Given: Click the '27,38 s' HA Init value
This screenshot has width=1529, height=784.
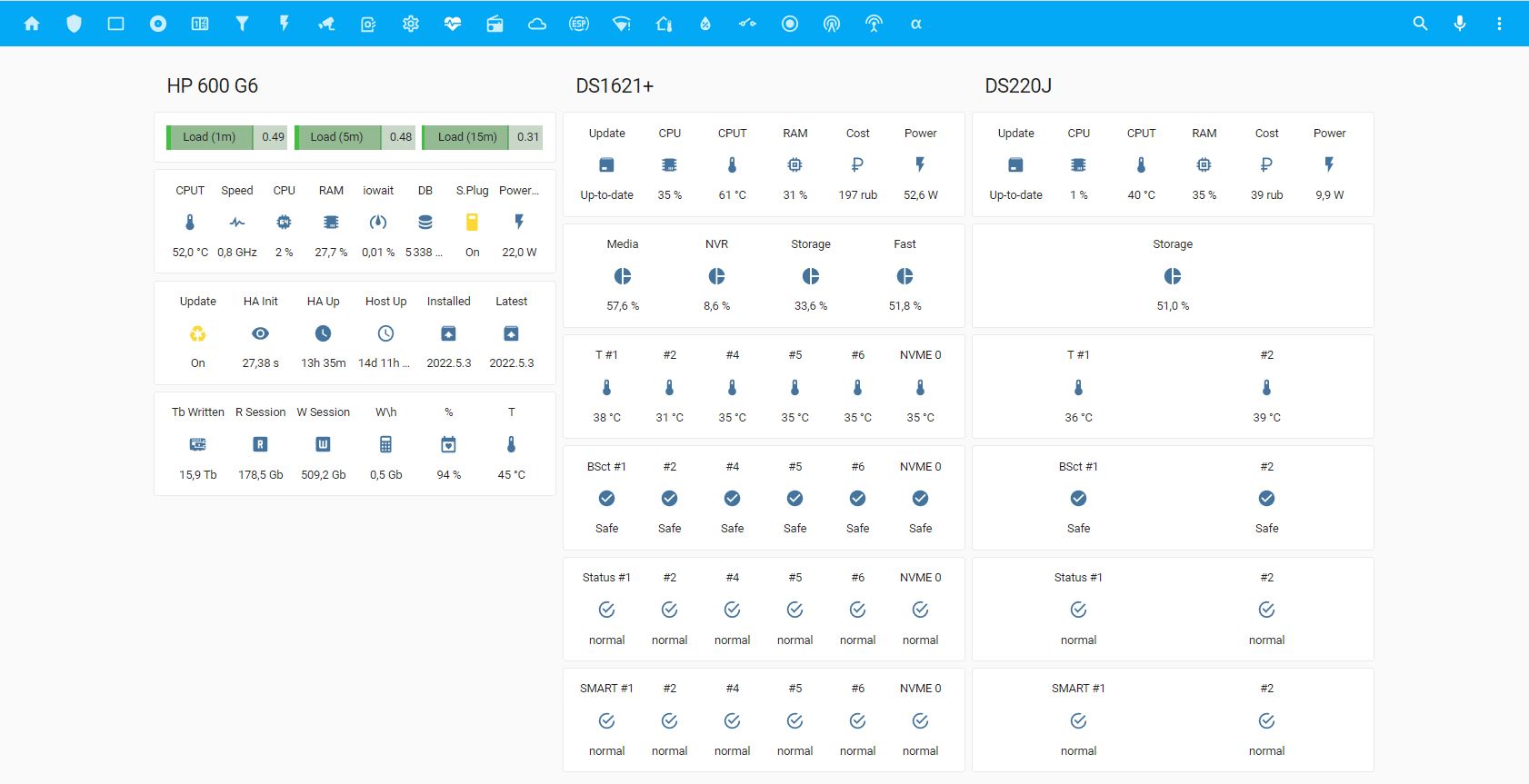Looking at the screenshot, I should pos(260,363).
